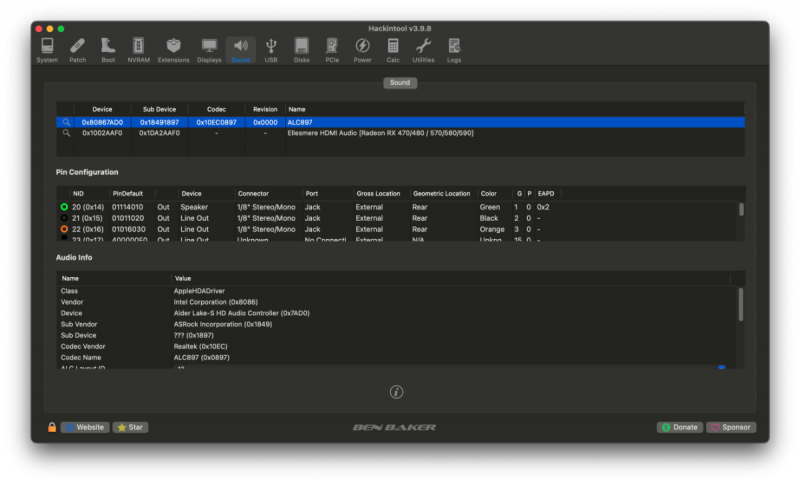Click the info icon at bottom

tap(396, 392)
